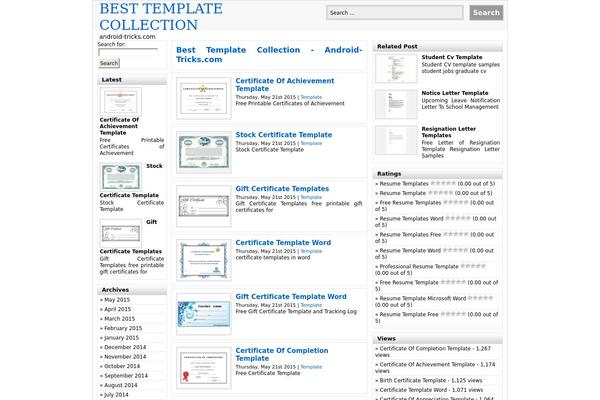Open Resume Templates Free link in Ratings
Image resolution: width=600 pixels, height=400 pixels.
(410, 235)
